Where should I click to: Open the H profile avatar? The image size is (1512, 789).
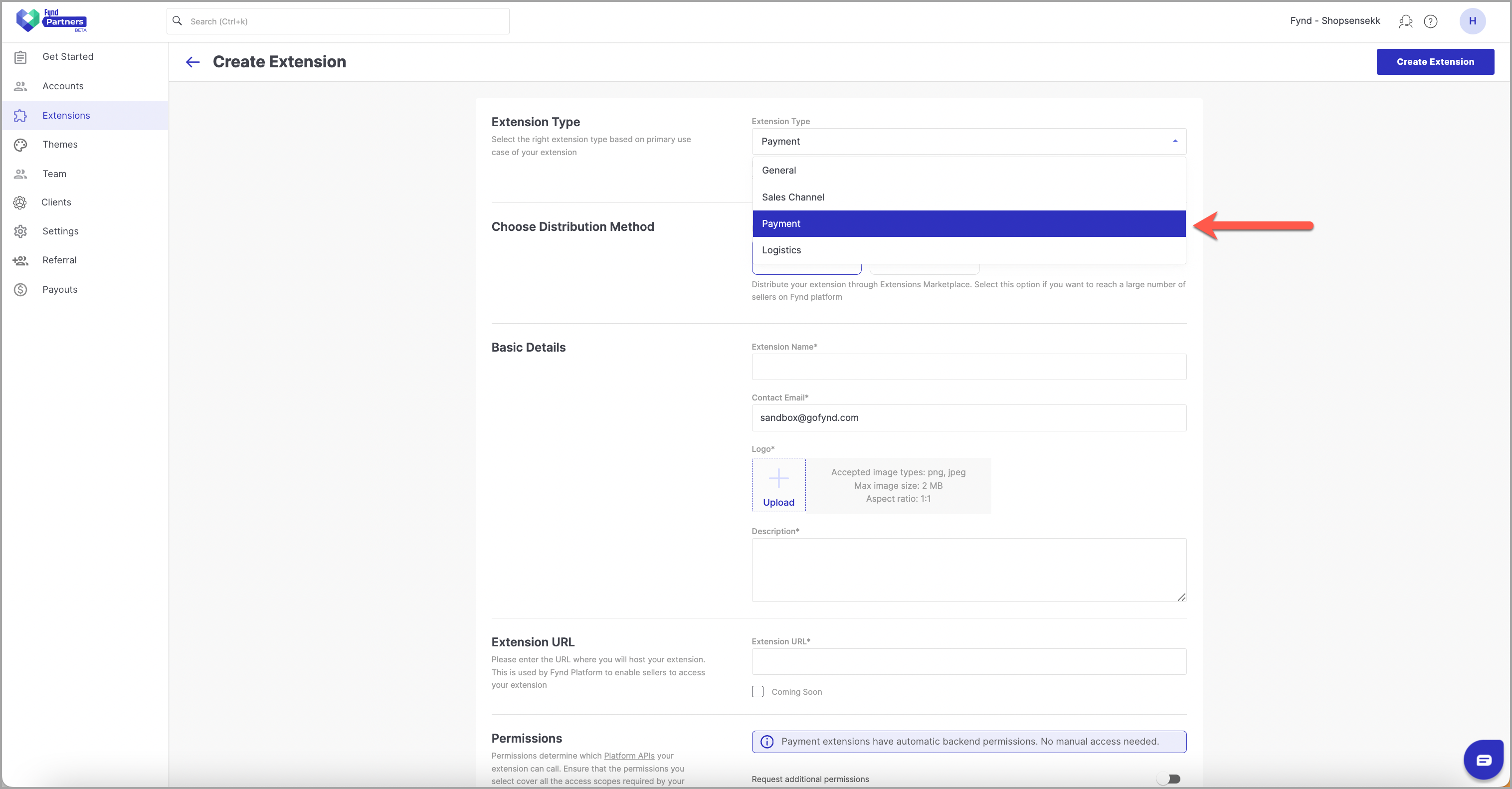tap(1472, 21)
